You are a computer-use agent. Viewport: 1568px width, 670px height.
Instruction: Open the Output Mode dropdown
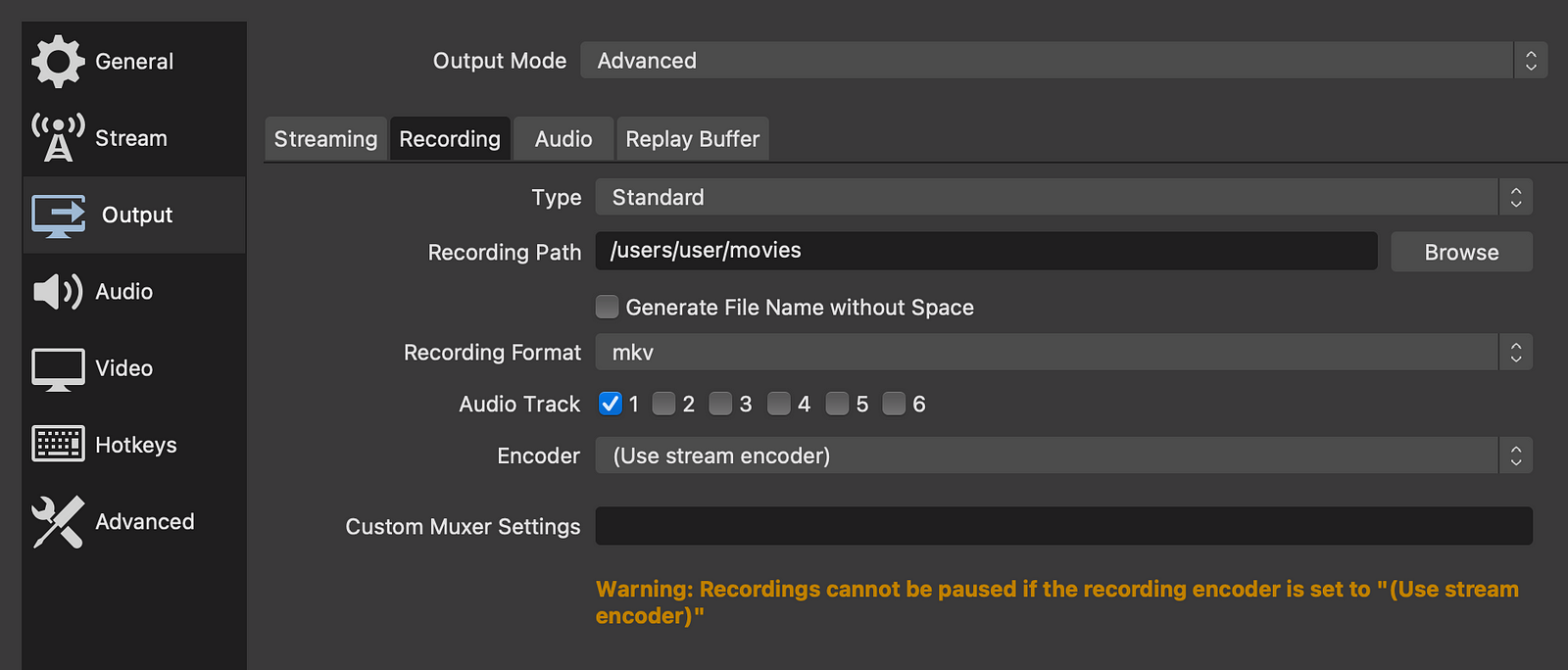(1063, 61)
